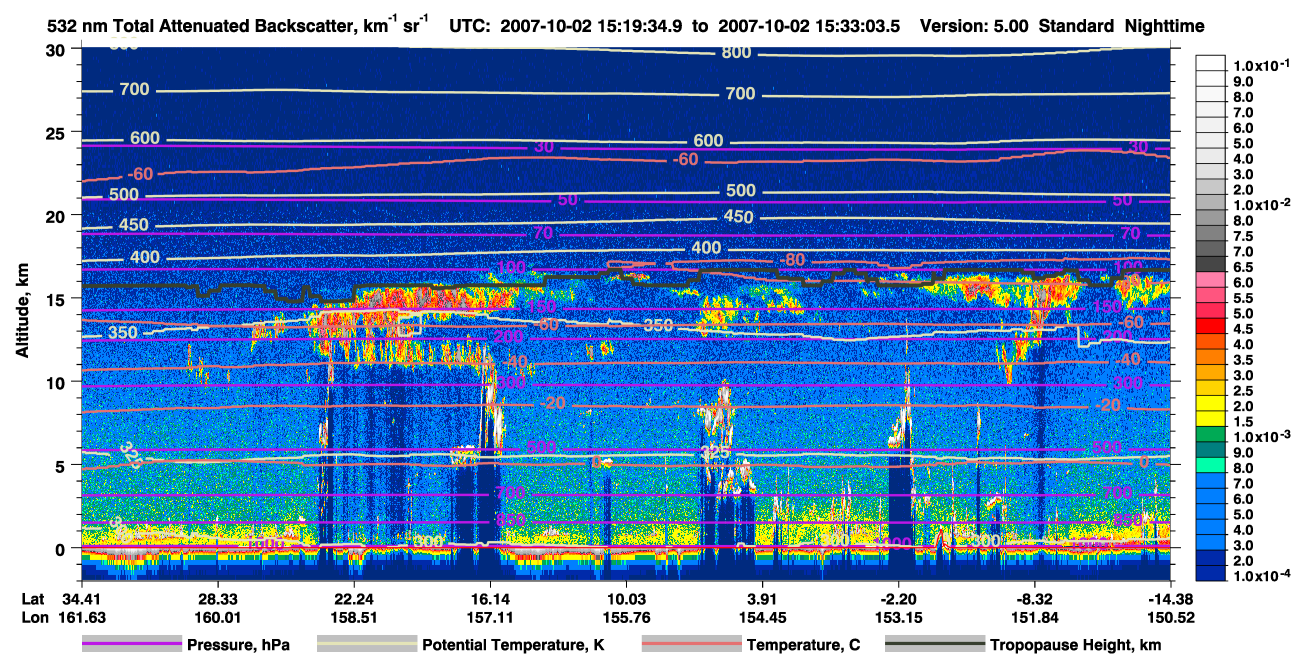Image resolution: width=1300 pixels, height=667 pixels.
Task: Click the 'Lon' row label
Action: tap(34, 617)
